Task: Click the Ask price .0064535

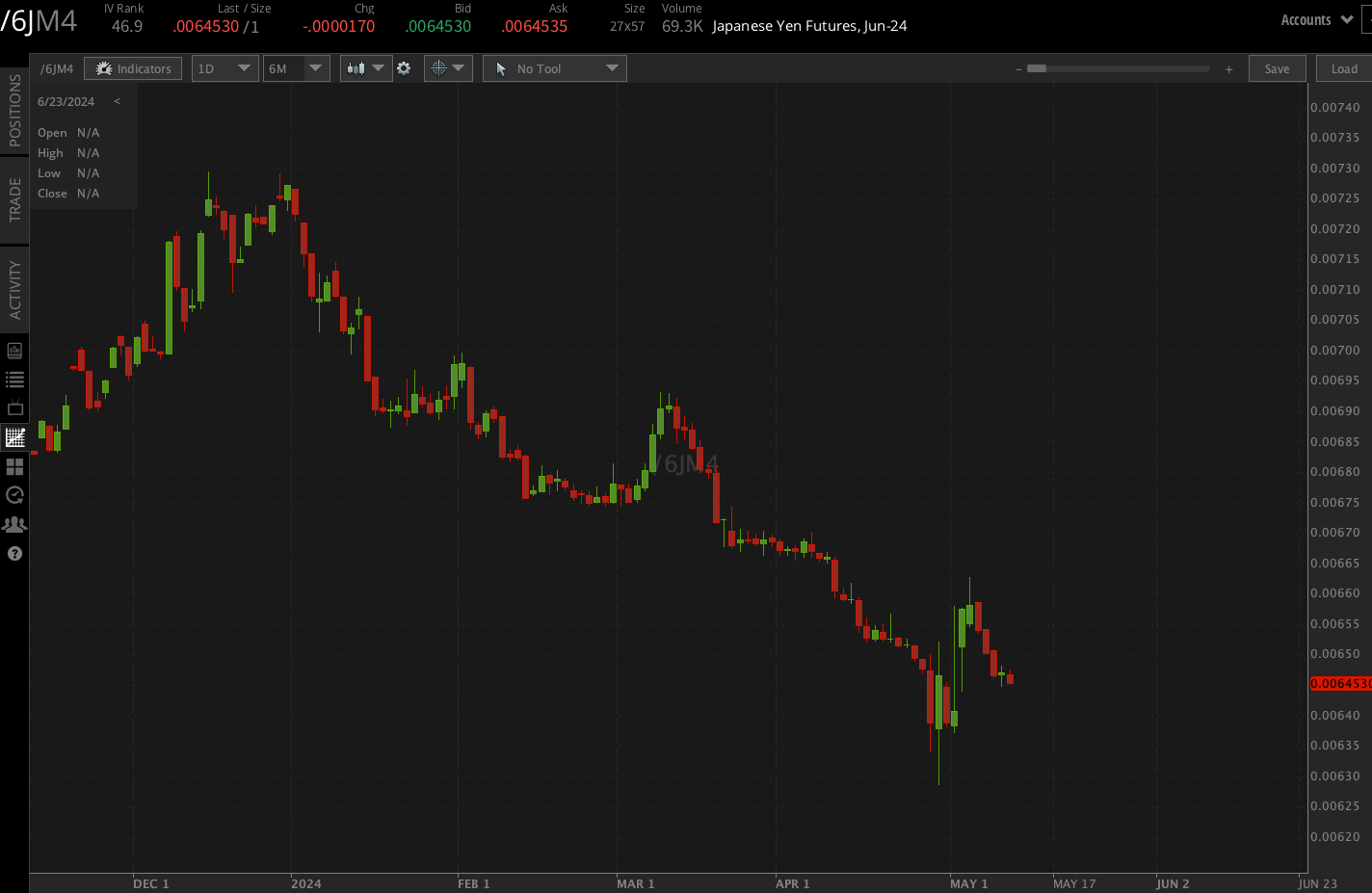Action: [535, 27]
